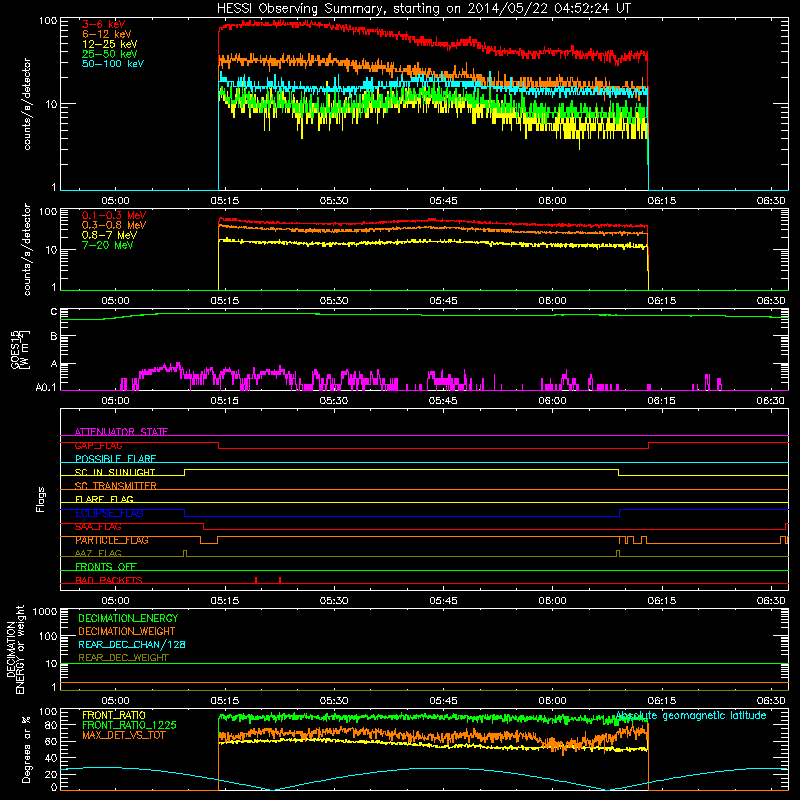Select the ATTENUATOR_STATE flag label

[x=121, y=432]
